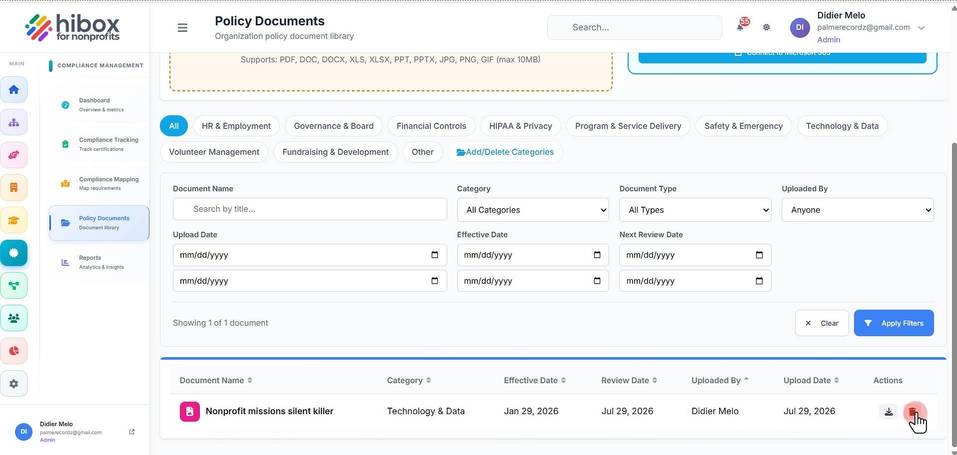Expand the user account chevron in header
The image size is (957, 455).
[x=921, y=28]
